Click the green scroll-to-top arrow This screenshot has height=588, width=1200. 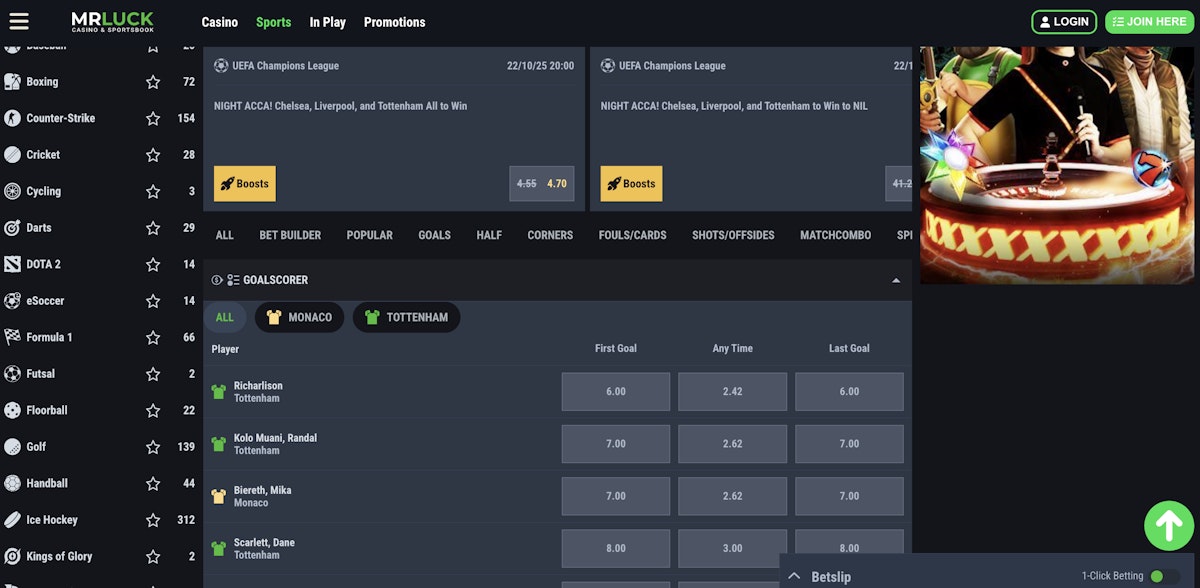tap(1168, 525)
